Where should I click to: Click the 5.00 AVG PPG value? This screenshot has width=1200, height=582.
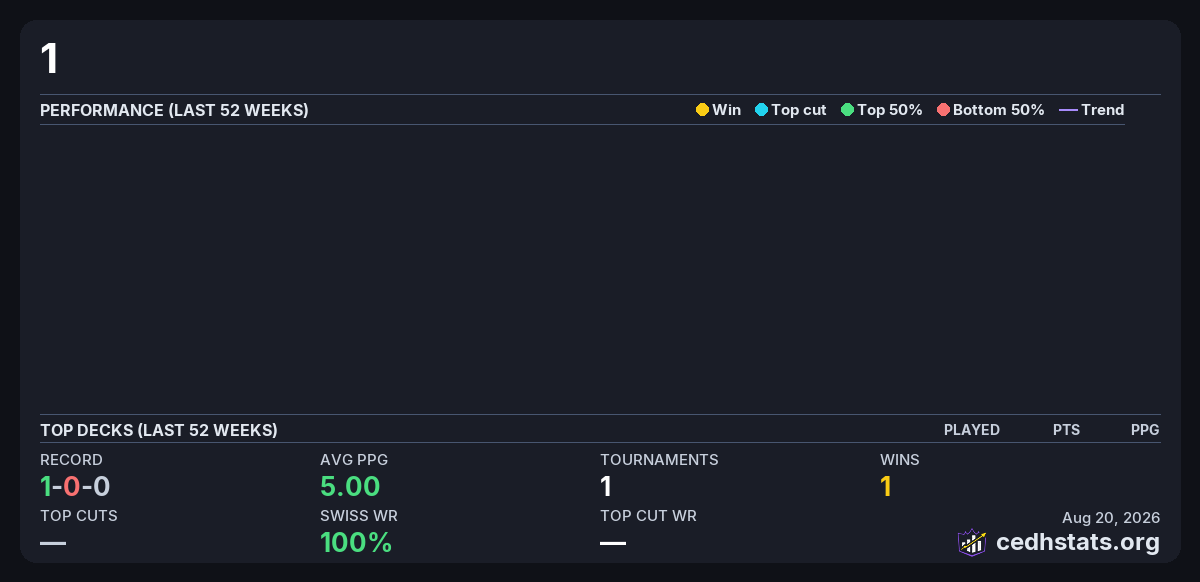coord(350,487)
